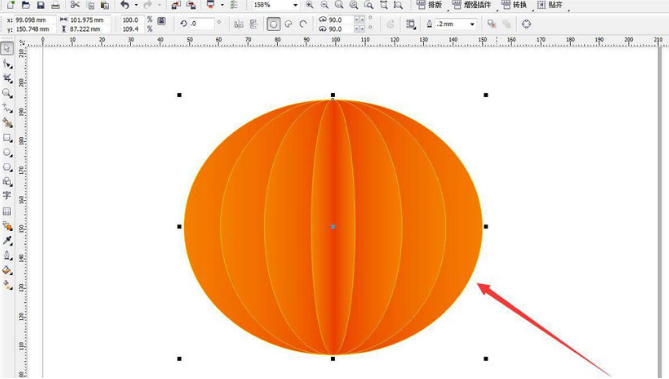Select the Rectangle tool
669x379 pixels.
(x=7, y=138)
